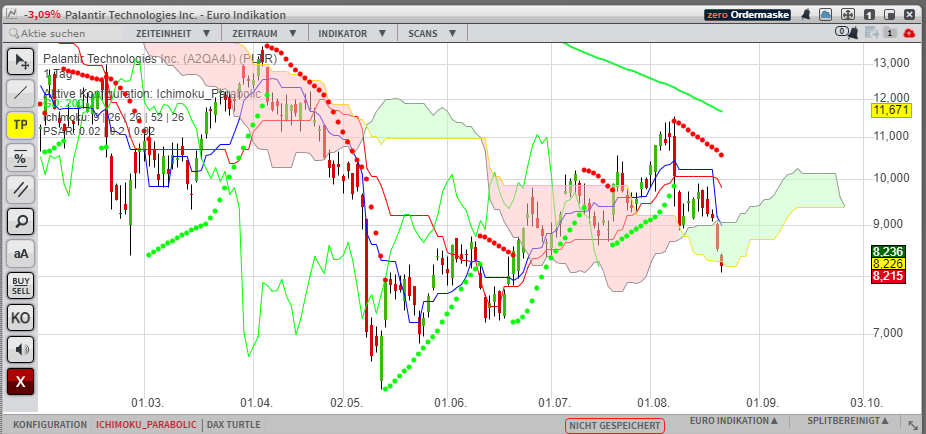Select the parallel channel lines tool
Viewport: 926px width, 434px height.
[x=21, y=189]
